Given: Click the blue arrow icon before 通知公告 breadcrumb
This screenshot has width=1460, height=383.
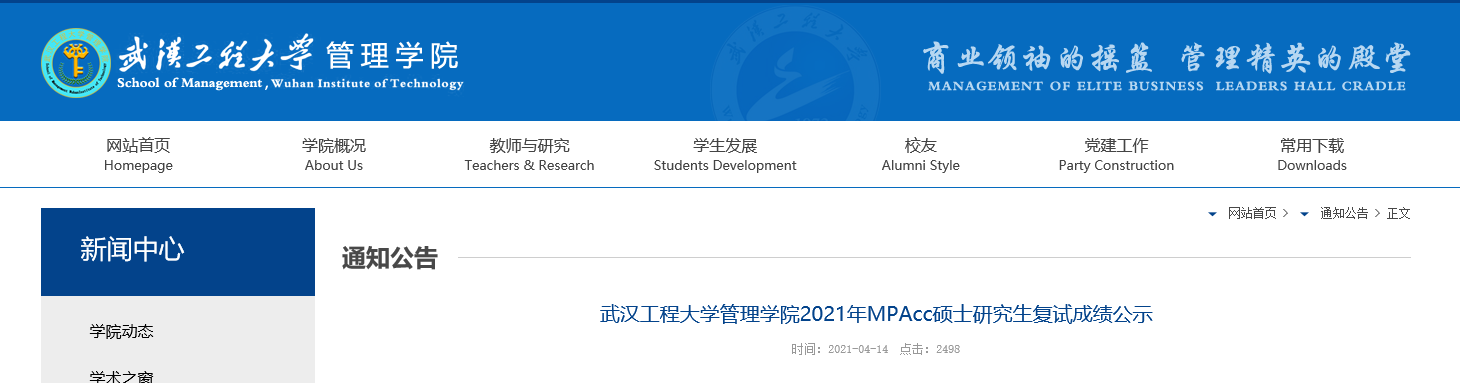Looking at the screenshot, I should coord(1304,214).
